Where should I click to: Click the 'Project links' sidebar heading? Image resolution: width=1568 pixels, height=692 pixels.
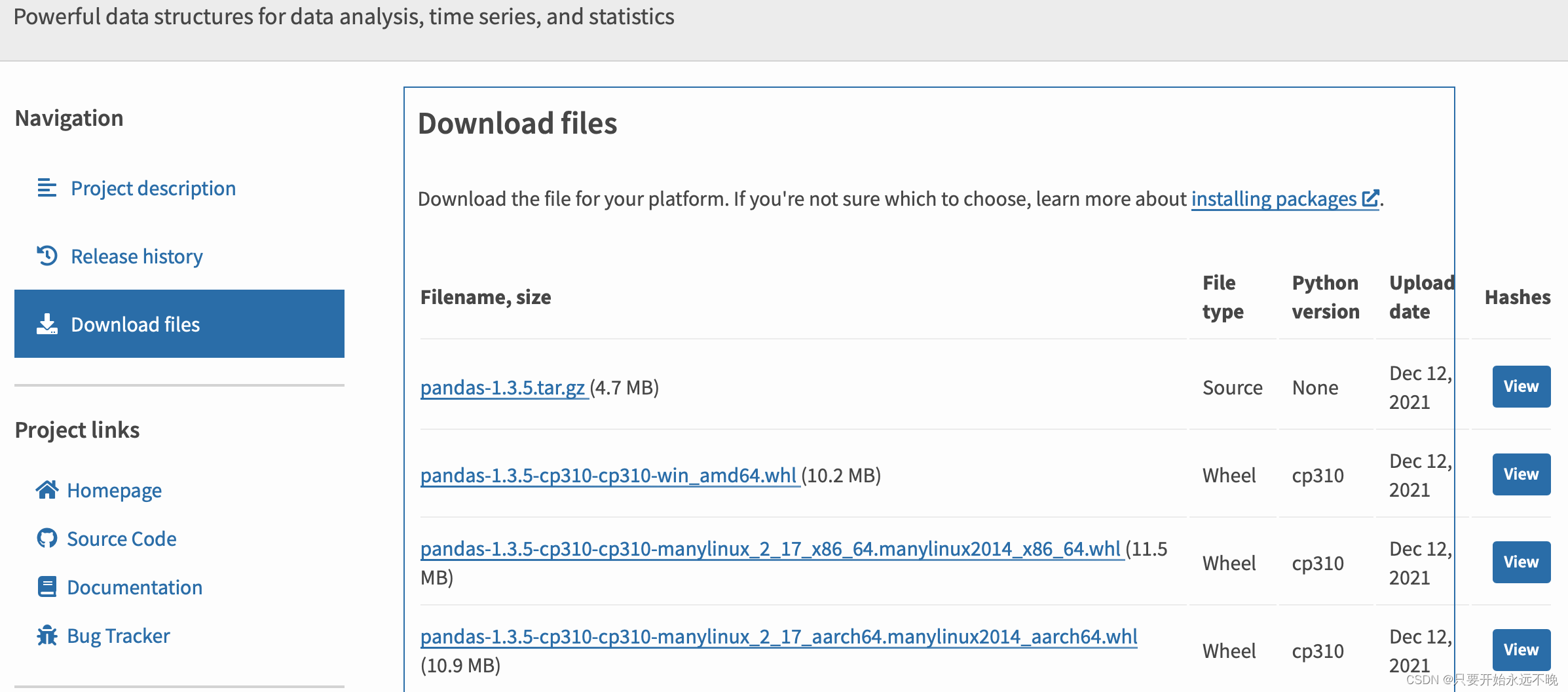coord(77,430)
